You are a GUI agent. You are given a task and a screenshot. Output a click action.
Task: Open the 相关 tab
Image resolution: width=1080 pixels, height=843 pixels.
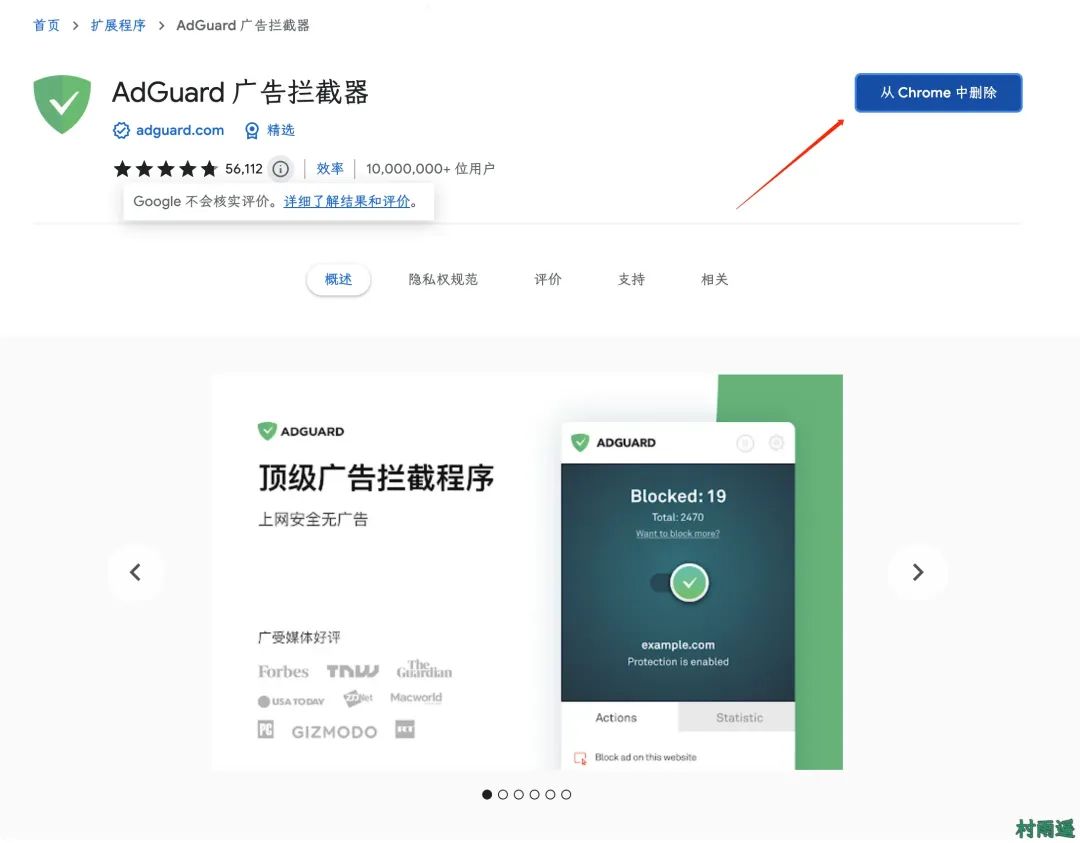point(715,280)
